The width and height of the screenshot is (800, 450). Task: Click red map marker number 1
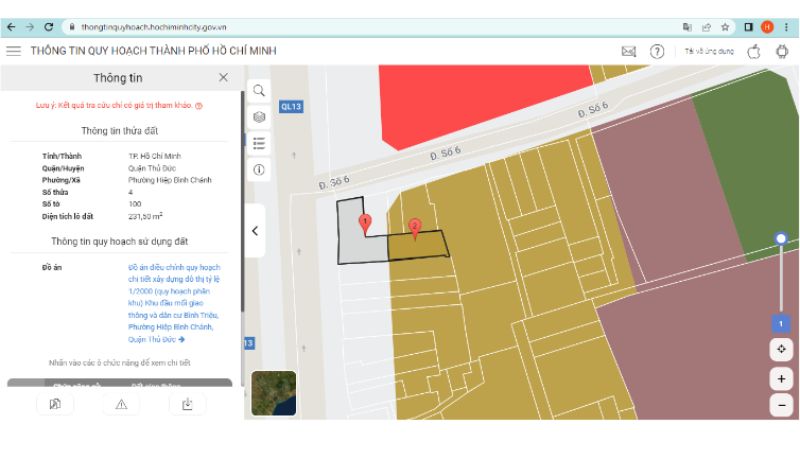click(365, 224)
